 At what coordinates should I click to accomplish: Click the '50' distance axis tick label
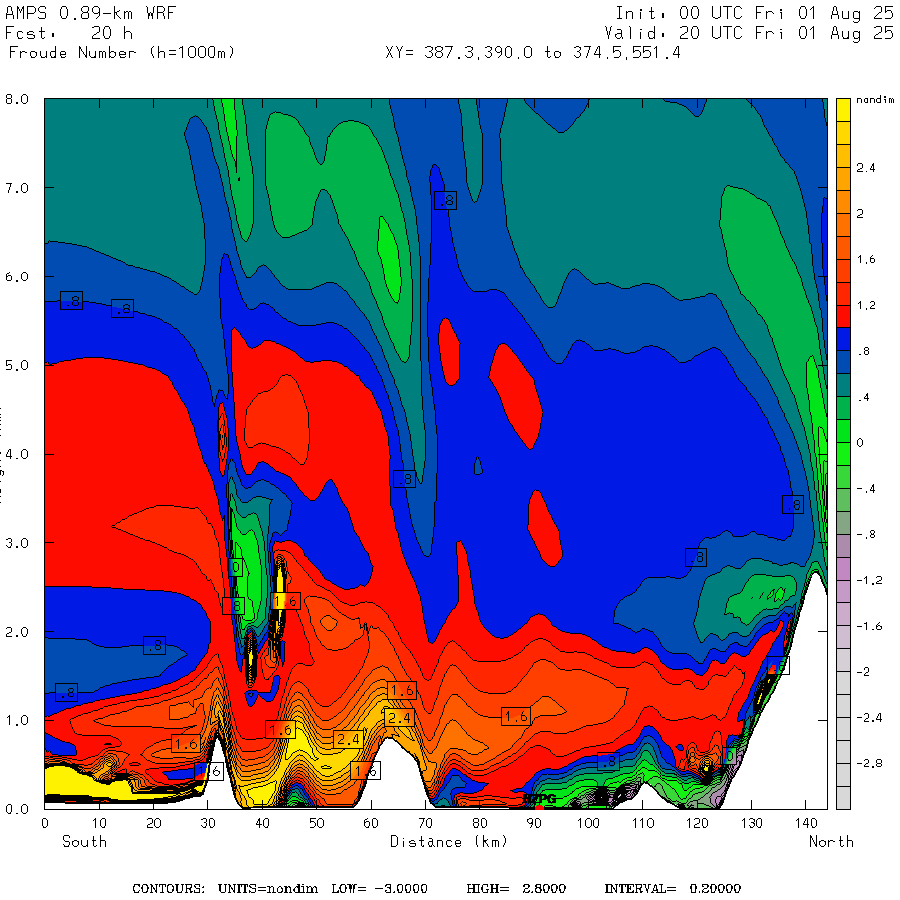tap(317, 823)
